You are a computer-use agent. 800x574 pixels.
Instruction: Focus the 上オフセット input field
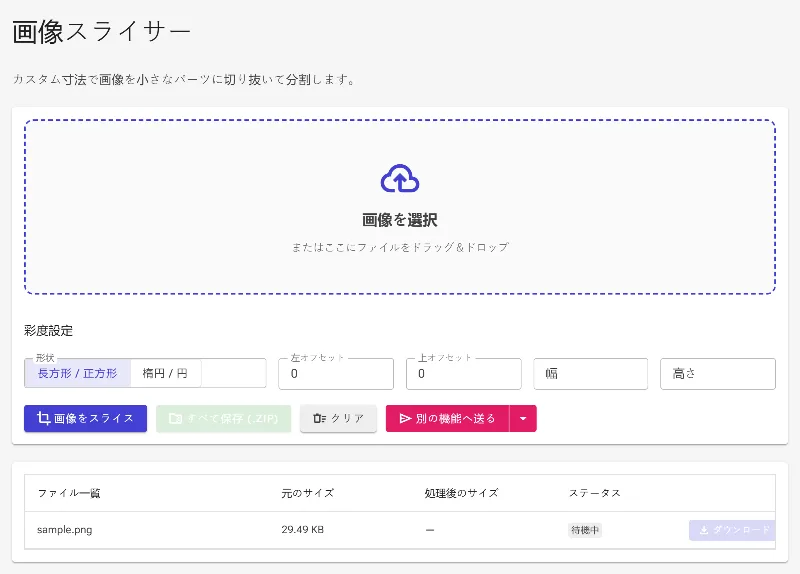coord(463,373)
